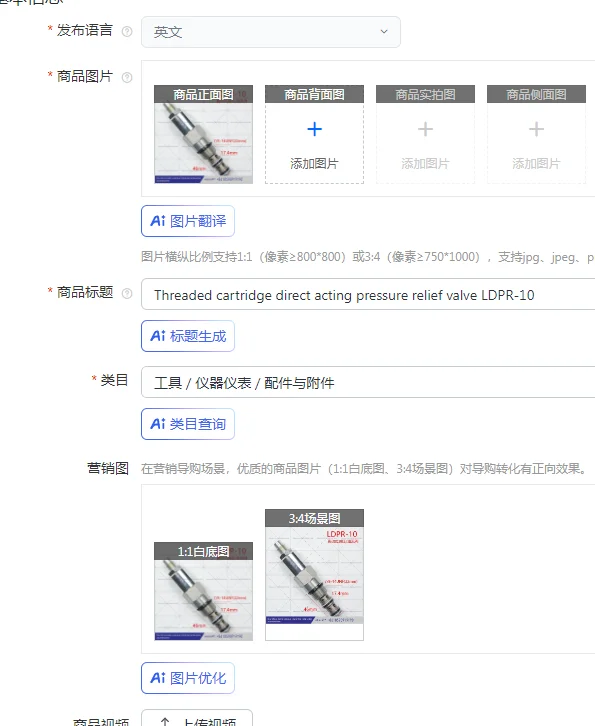Expand language list via chevron arrow

384,31
